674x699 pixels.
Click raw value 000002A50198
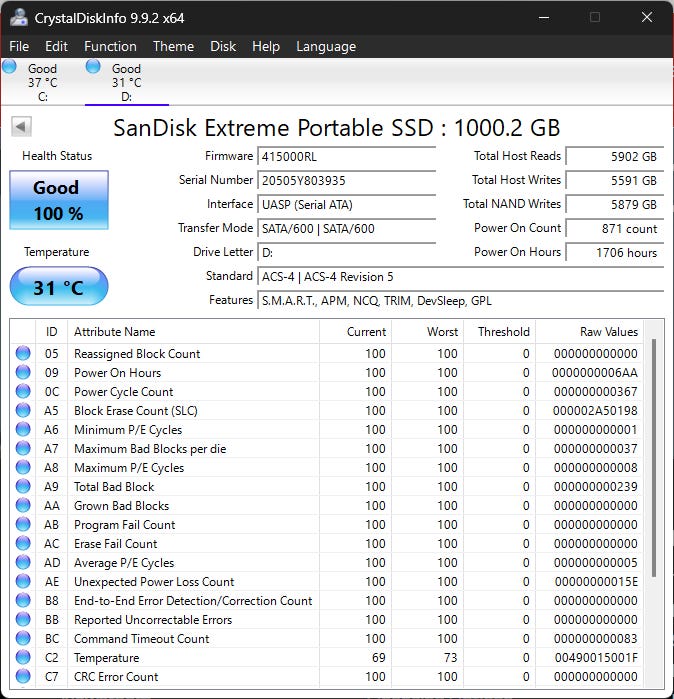[x=595, y=411]
